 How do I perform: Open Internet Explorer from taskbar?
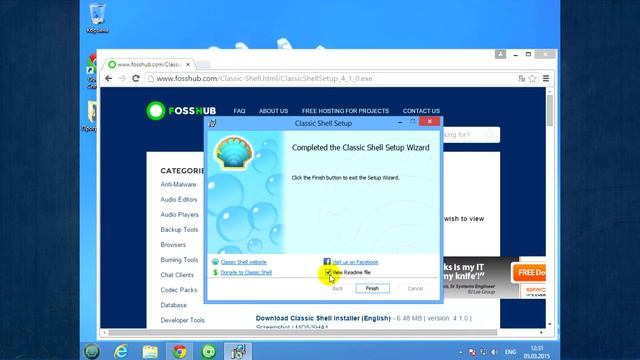[x=121, y=351]
